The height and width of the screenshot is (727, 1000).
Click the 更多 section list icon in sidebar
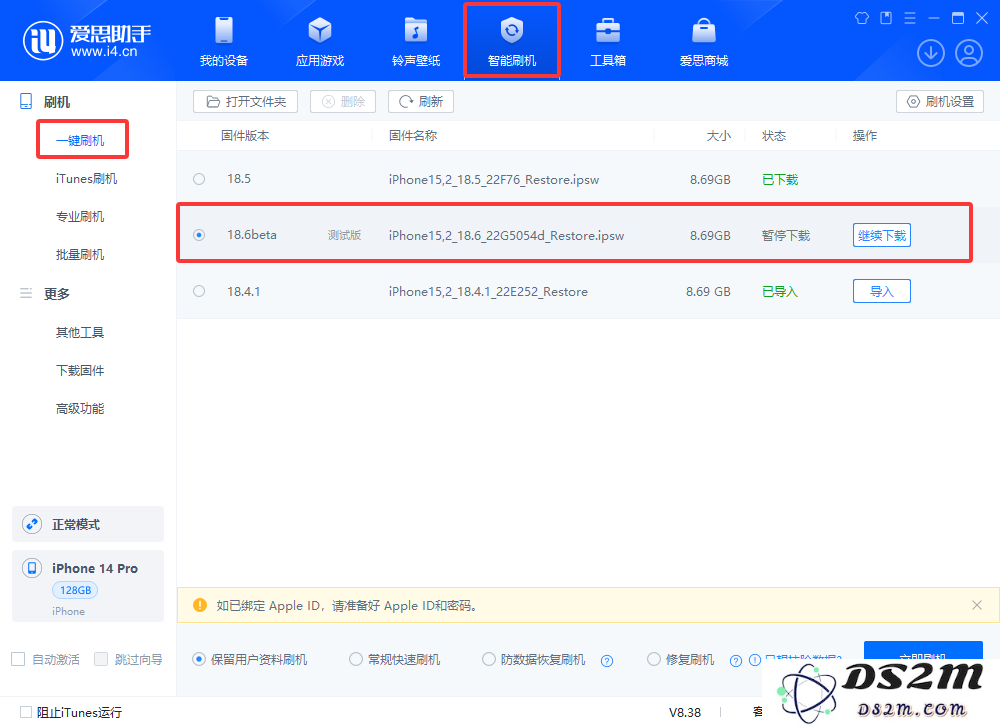click(26, 293)
